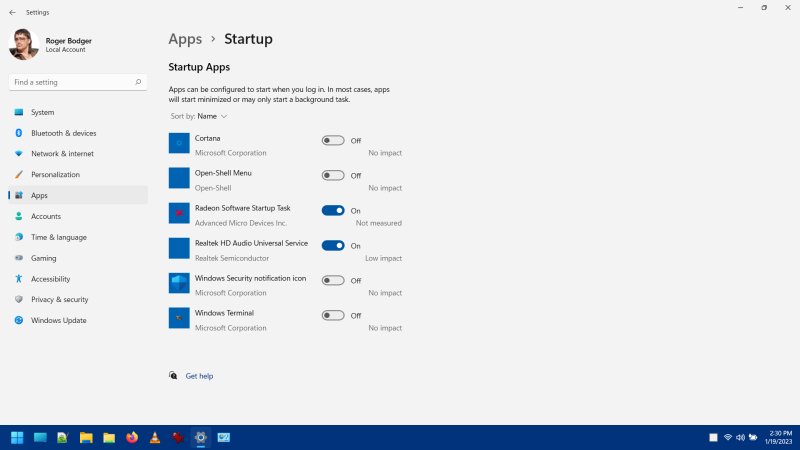Viewport: 800px width, 450px height.
Task: Open the Windows Start button
Action: point(17,437)
